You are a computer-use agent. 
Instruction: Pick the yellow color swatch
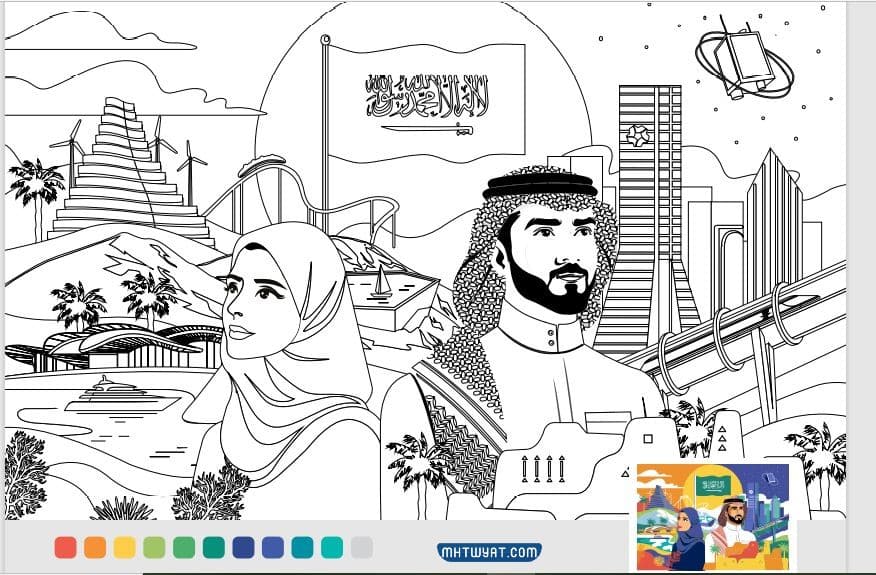click(125, 548)
